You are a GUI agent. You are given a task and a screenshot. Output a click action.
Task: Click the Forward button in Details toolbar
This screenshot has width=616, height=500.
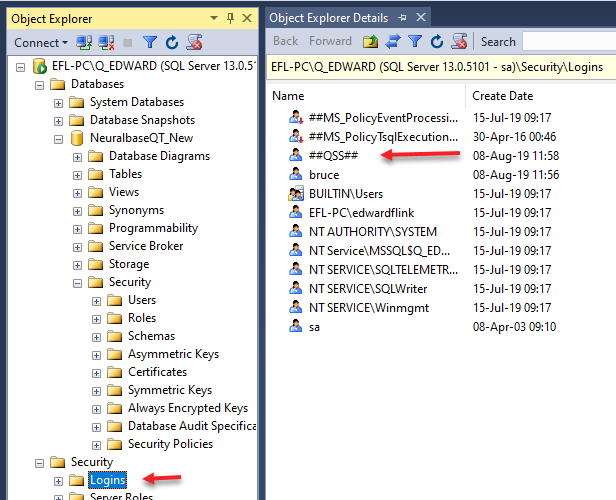pos(330,41)
